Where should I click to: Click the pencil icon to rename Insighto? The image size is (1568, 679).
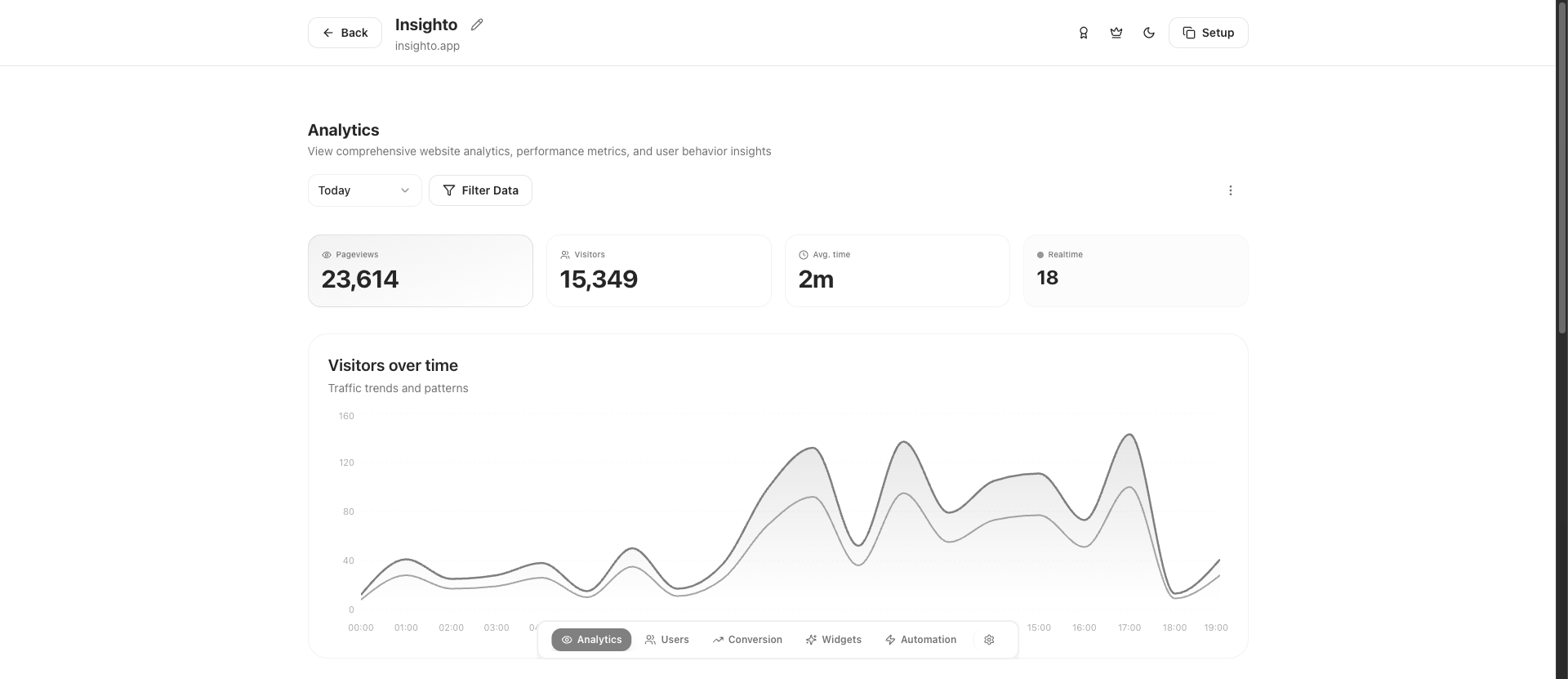tap(477, 25)
